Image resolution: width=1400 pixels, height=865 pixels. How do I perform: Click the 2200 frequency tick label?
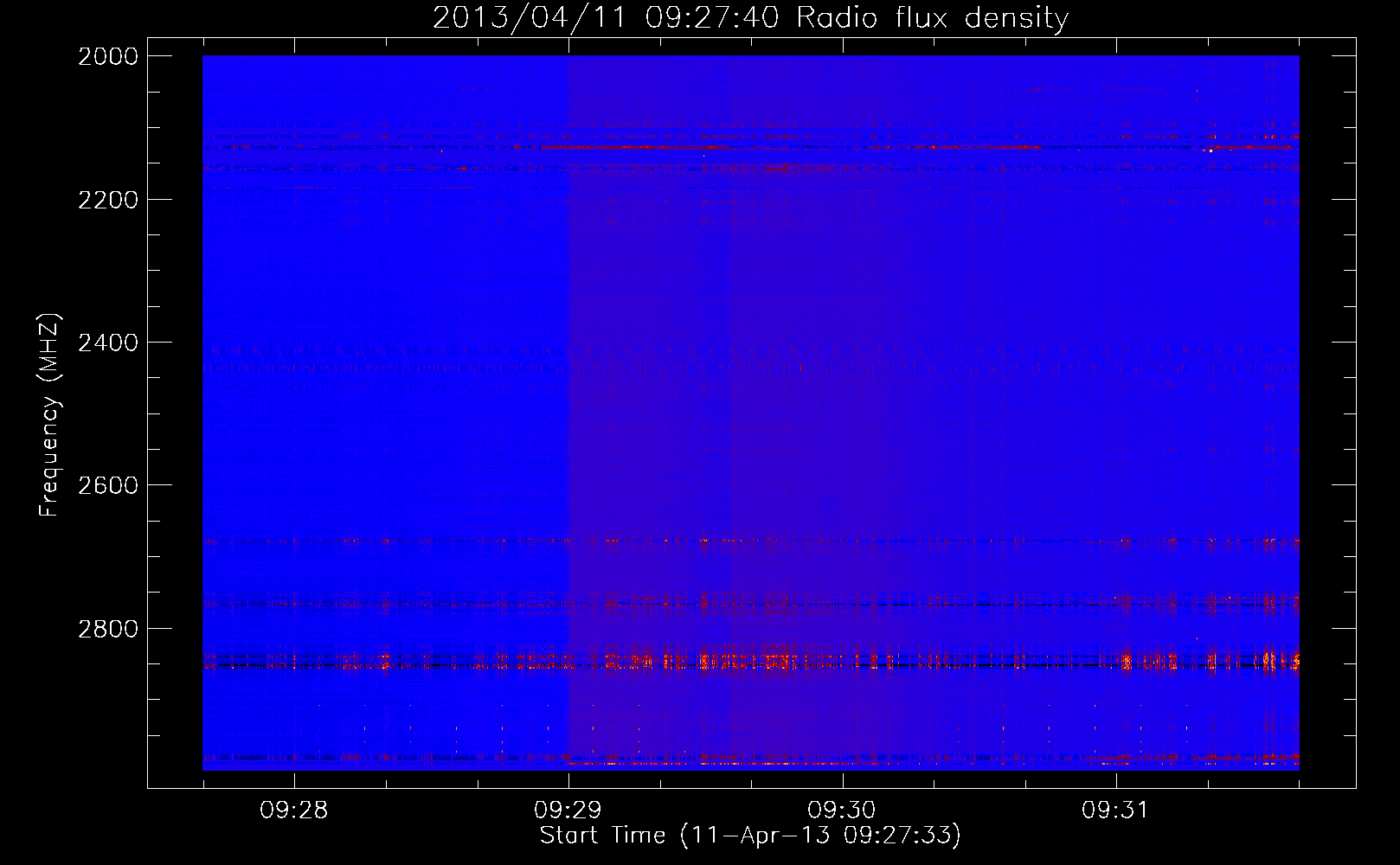108,200
